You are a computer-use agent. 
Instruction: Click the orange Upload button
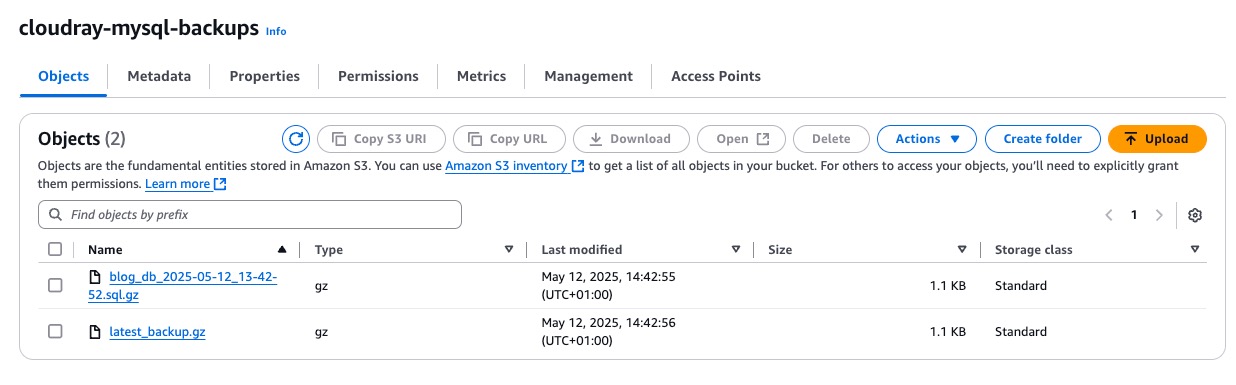1157,139
